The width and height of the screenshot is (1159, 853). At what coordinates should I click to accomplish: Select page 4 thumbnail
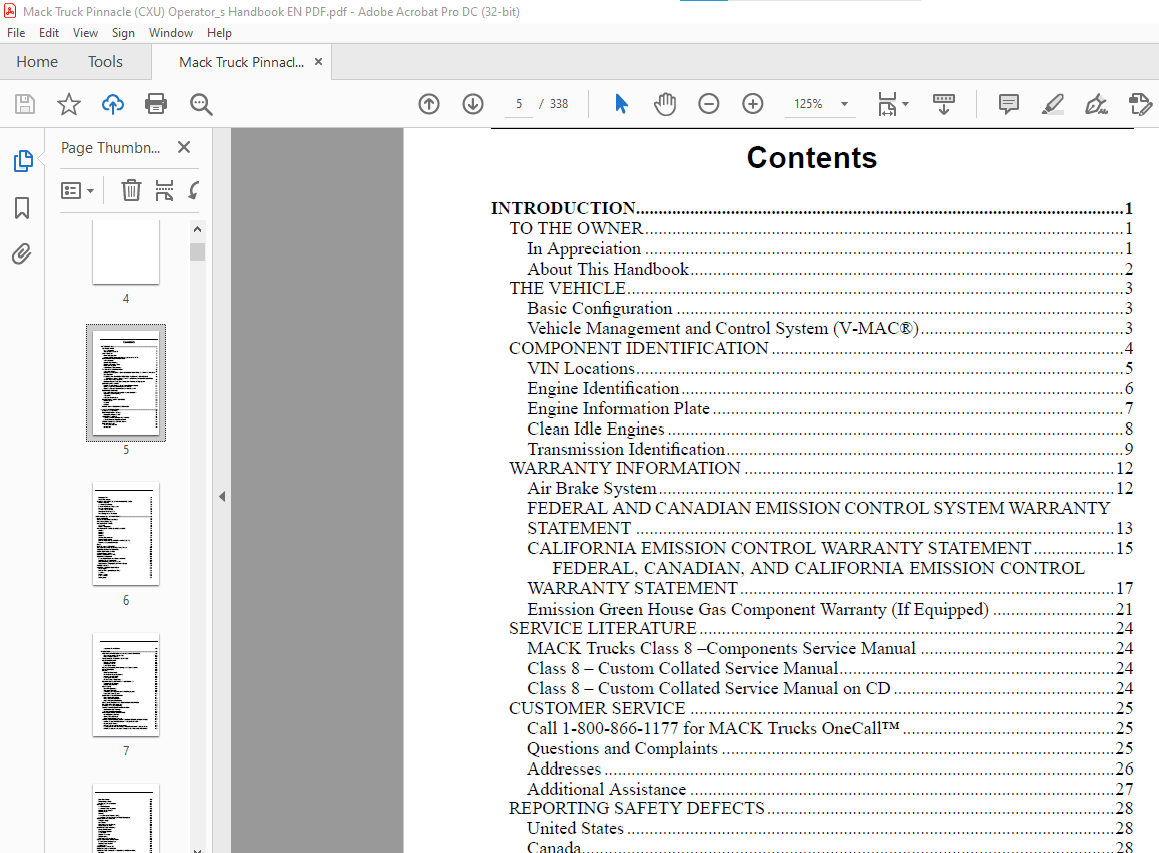(126, 251)
